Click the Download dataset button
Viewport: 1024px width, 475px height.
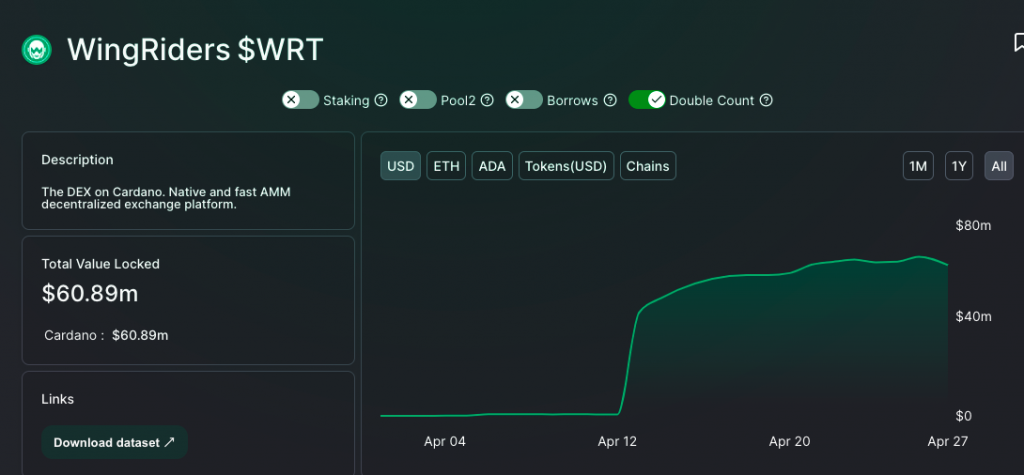[114, 442]
